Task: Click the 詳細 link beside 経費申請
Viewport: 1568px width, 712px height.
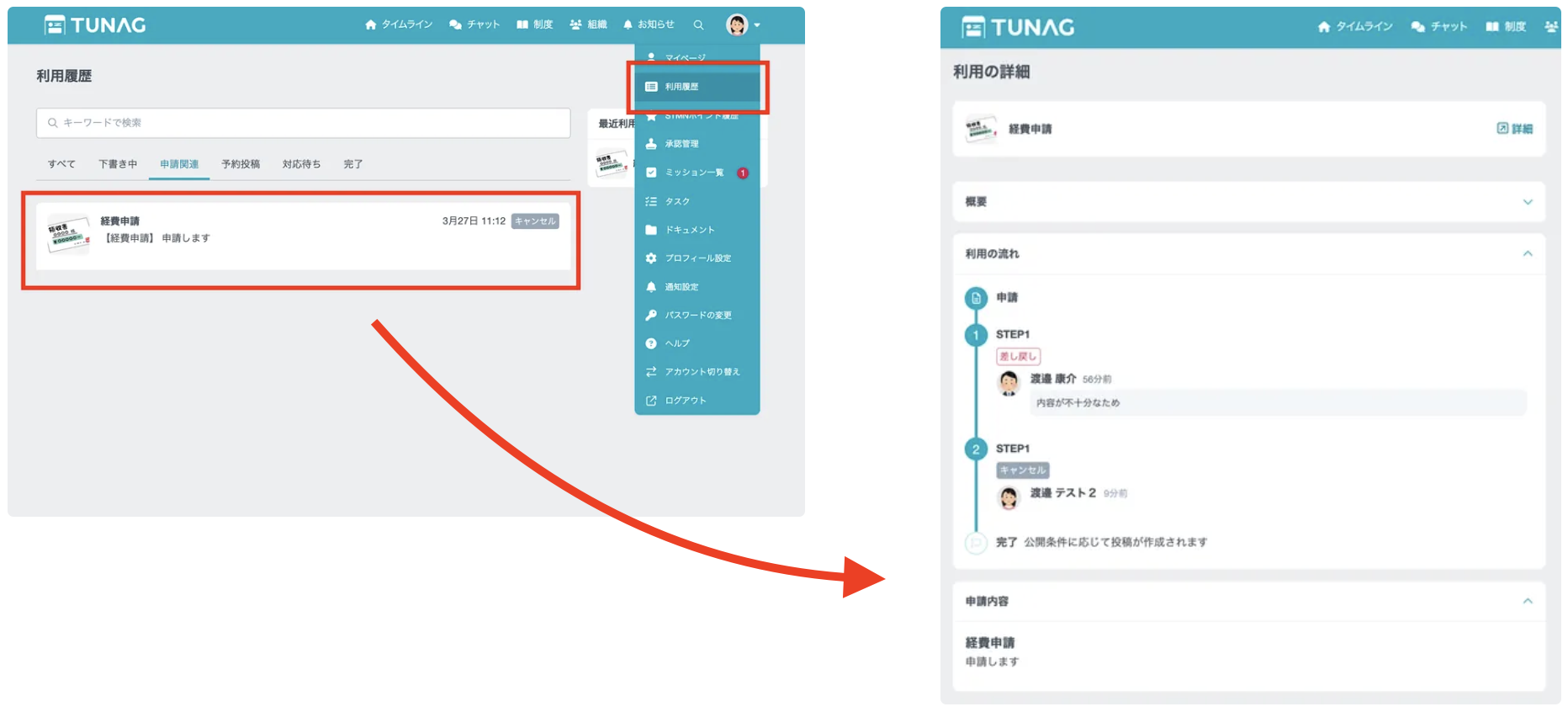Action: 1514,129
